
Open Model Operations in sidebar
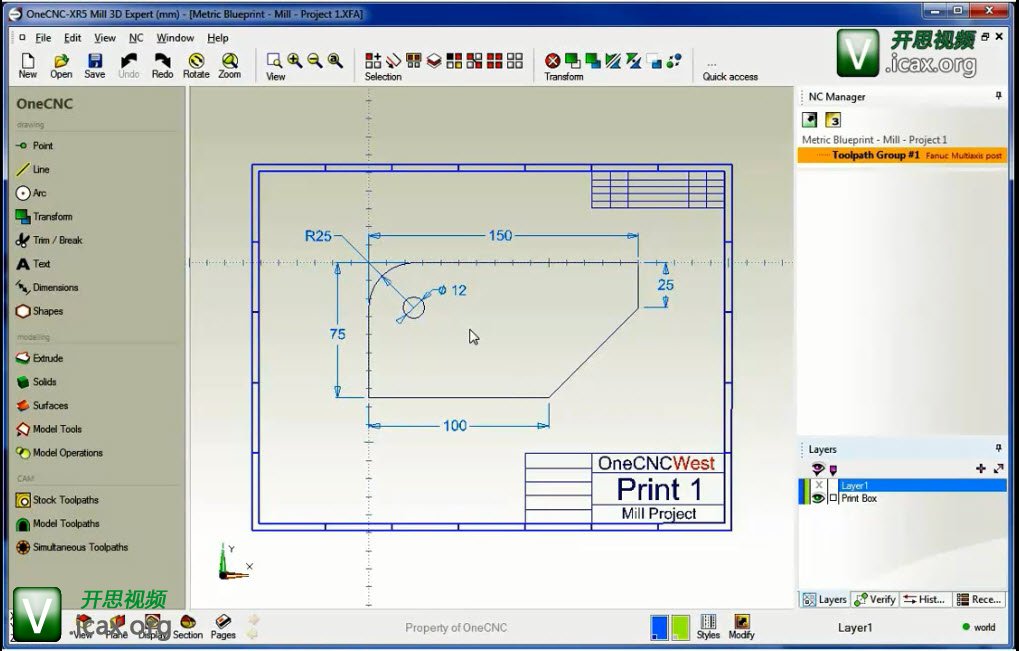(x=59, y=453)
